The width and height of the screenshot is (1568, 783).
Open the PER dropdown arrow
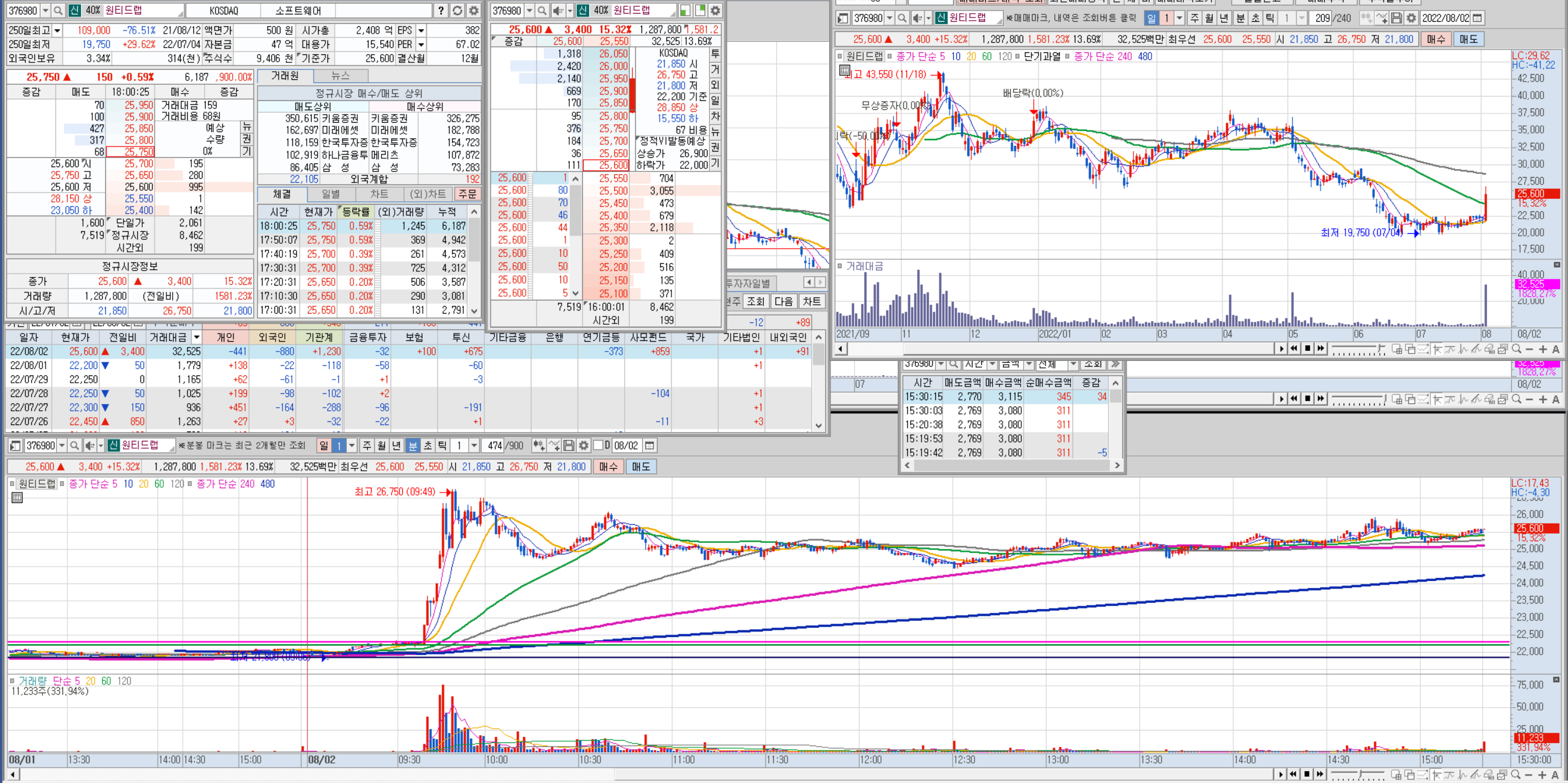[421, 44]
